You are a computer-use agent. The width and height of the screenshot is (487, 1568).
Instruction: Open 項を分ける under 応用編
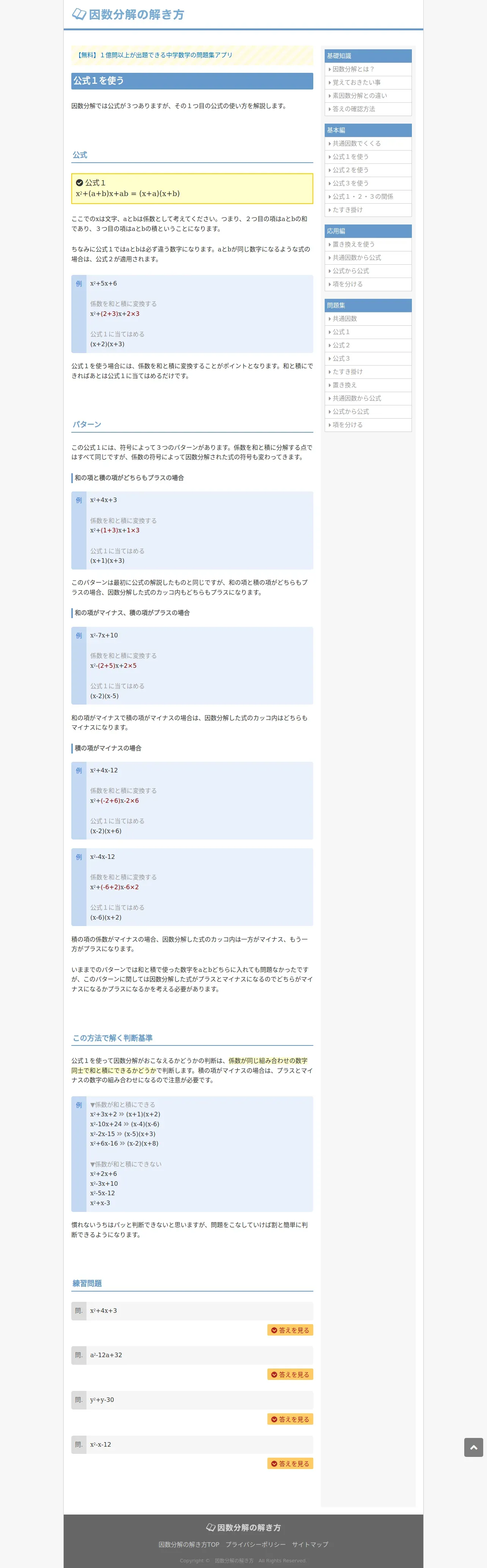pos(368,284)
